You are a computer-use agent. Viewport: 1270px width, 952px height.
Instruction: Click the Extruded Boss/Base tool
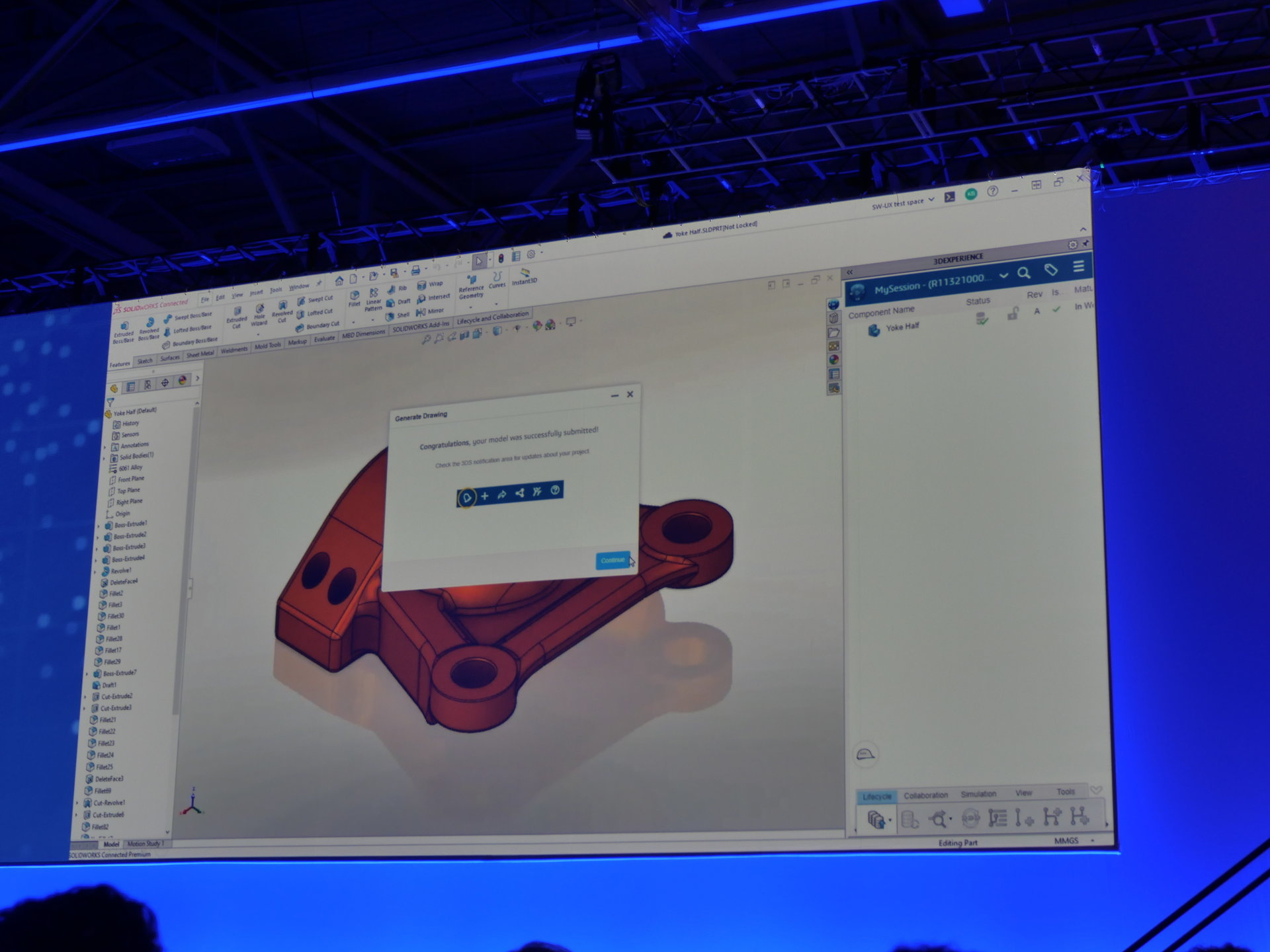pyautogui.click(x=123, y=333)
